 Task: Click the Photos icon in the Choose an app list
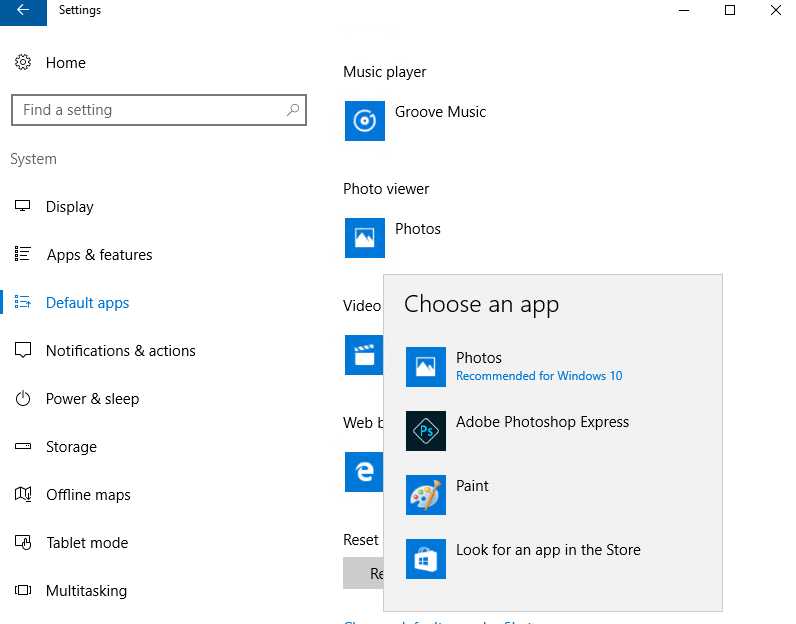point(426,367)
